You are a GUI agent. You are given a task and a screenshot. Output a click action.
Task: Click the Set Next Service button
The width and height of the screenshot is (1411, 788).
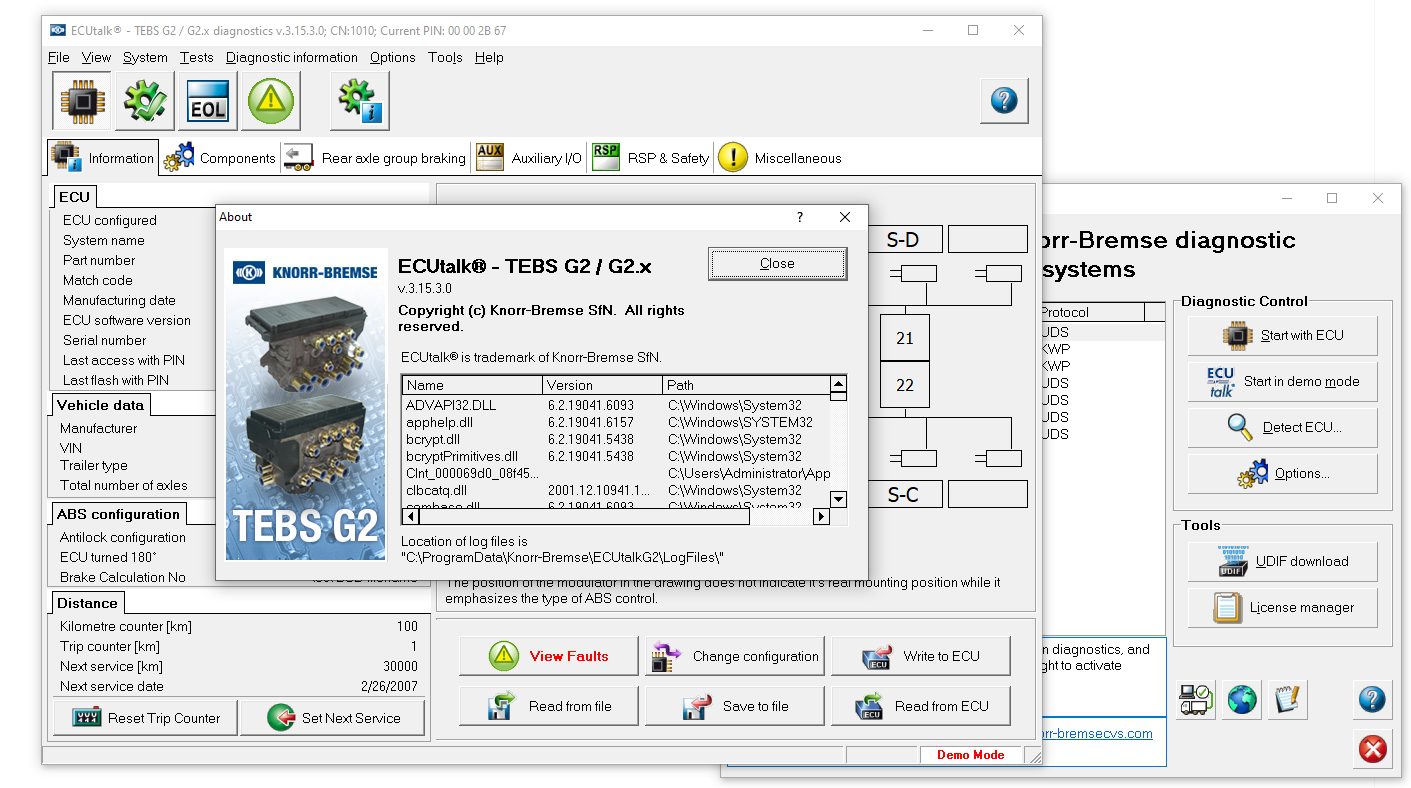tap(332, 718)
